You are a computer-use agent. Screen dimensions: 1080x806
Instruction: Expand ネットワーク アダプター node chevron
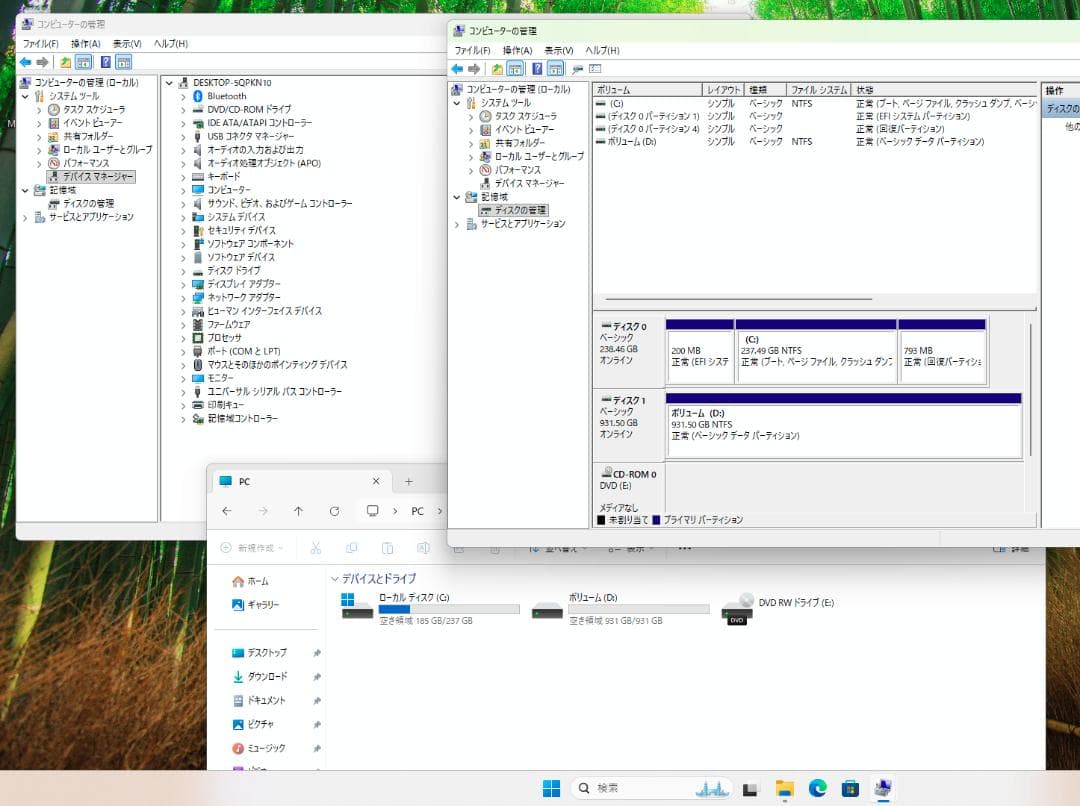[183, 298]
